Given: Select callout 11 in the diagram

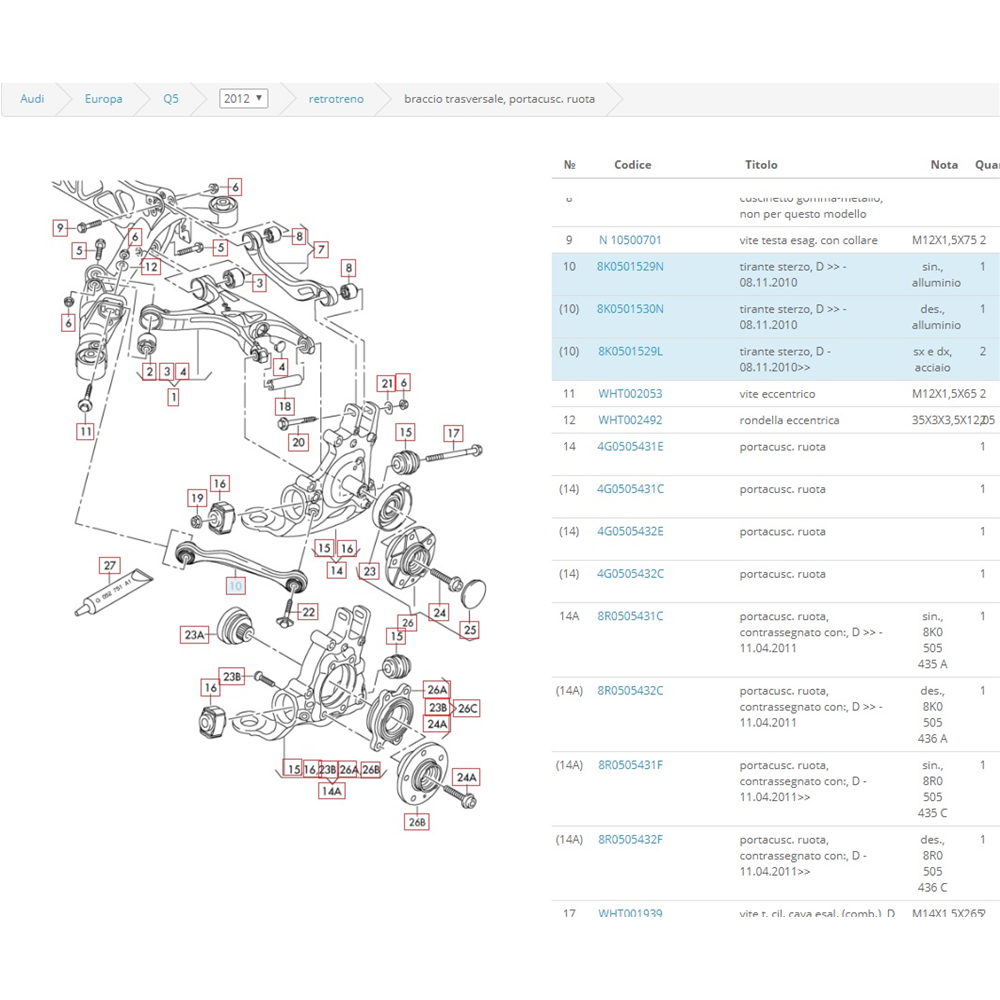Looking at the screenshot, I should point(87,432).
